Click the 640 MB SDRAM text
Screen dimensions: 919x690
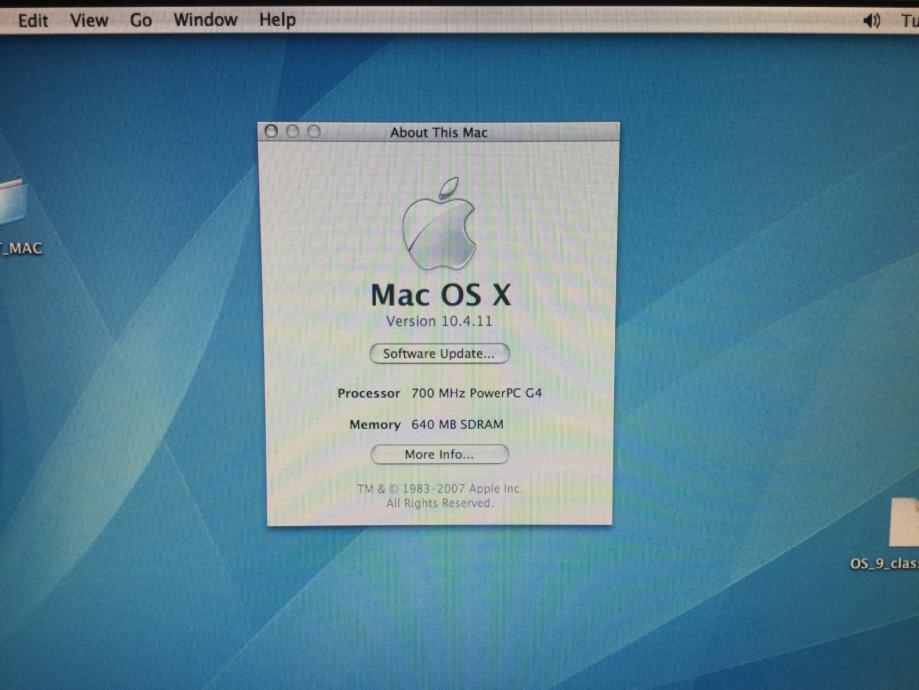point(457,424)
